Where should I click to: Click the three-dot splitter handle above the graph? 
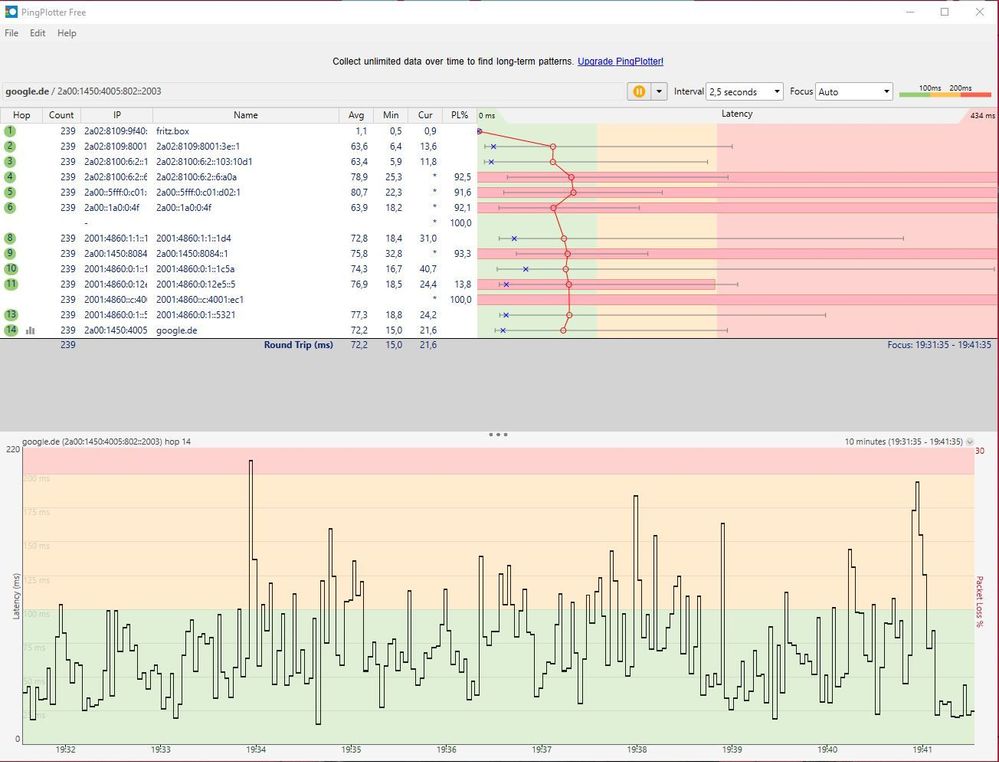tap(499, 435)
